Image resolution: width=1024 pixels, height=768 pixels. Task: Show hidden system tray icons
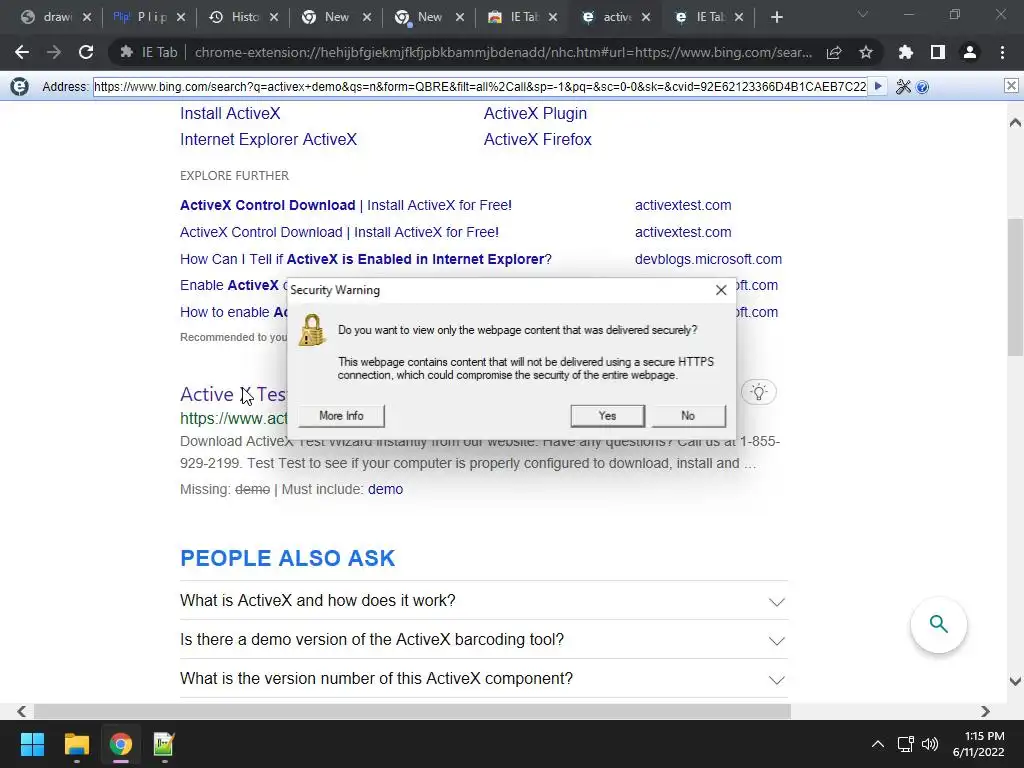point(878,744)
